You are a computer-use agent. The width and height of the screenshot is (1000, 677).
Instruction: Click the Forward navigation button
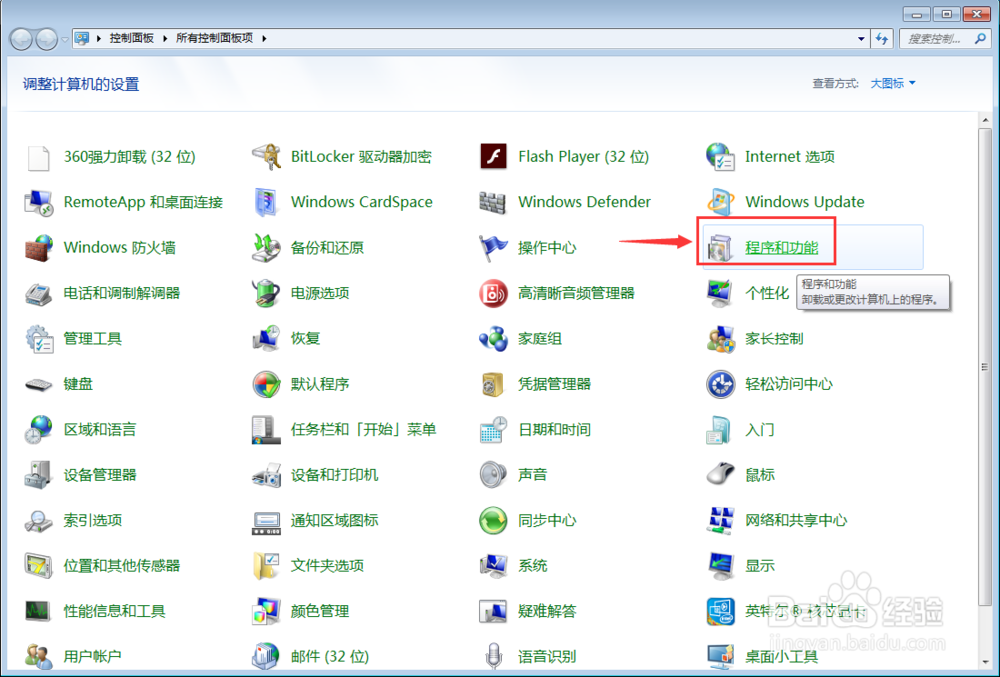(x=47, y=40)
